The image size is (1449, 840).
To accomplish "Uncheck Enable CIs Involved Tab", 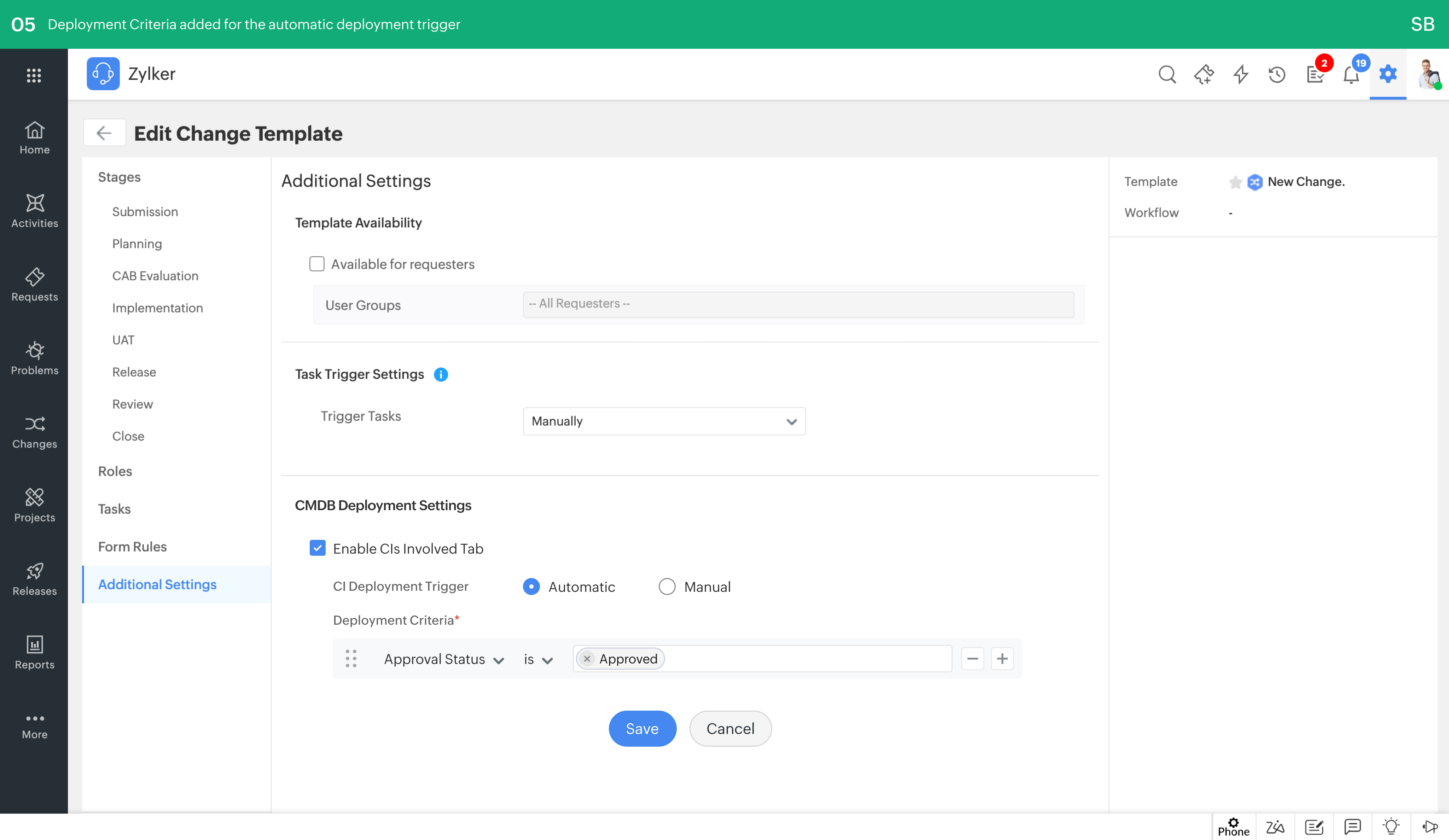I will tap(318, 548).
